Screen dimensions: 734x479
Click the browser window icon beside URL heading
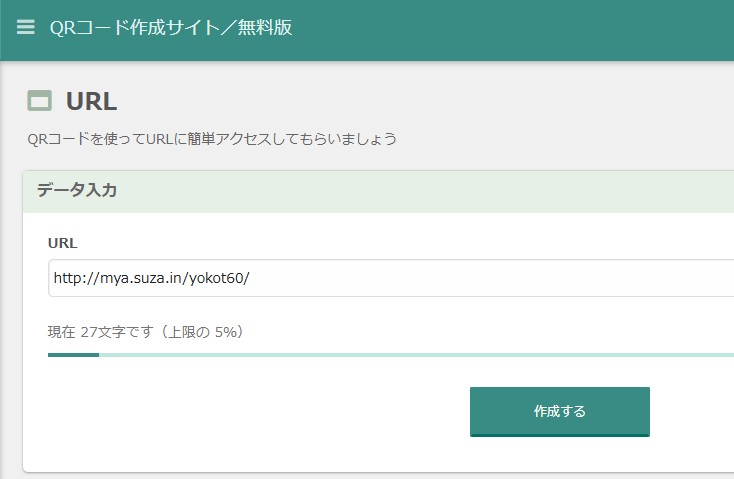(40, 100)
